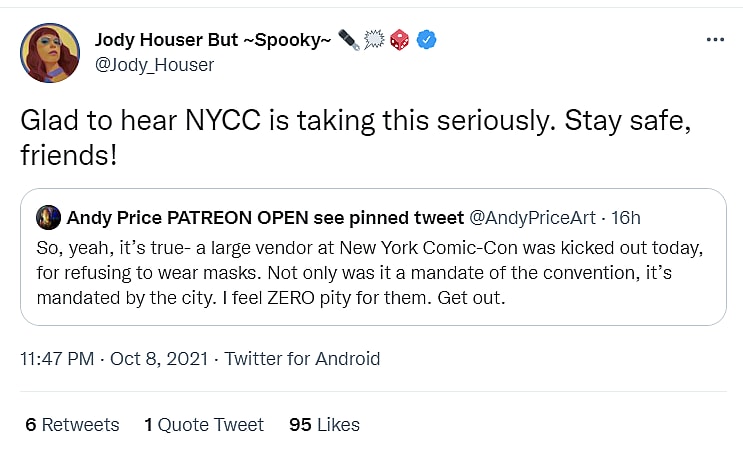
Task: Open the three-dot more options menu
Action: coord(714,40)
